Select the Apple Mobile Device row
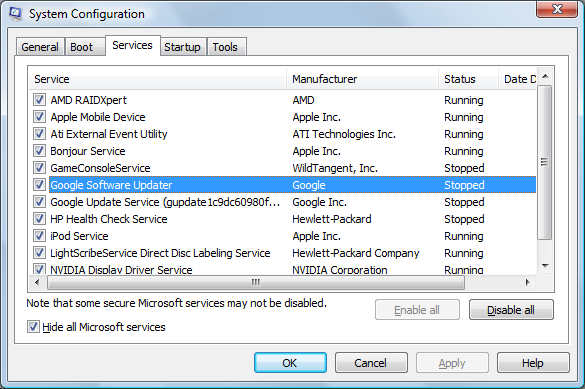The width and height of the screenshot is (585, 389). click(x=283, y=117)
